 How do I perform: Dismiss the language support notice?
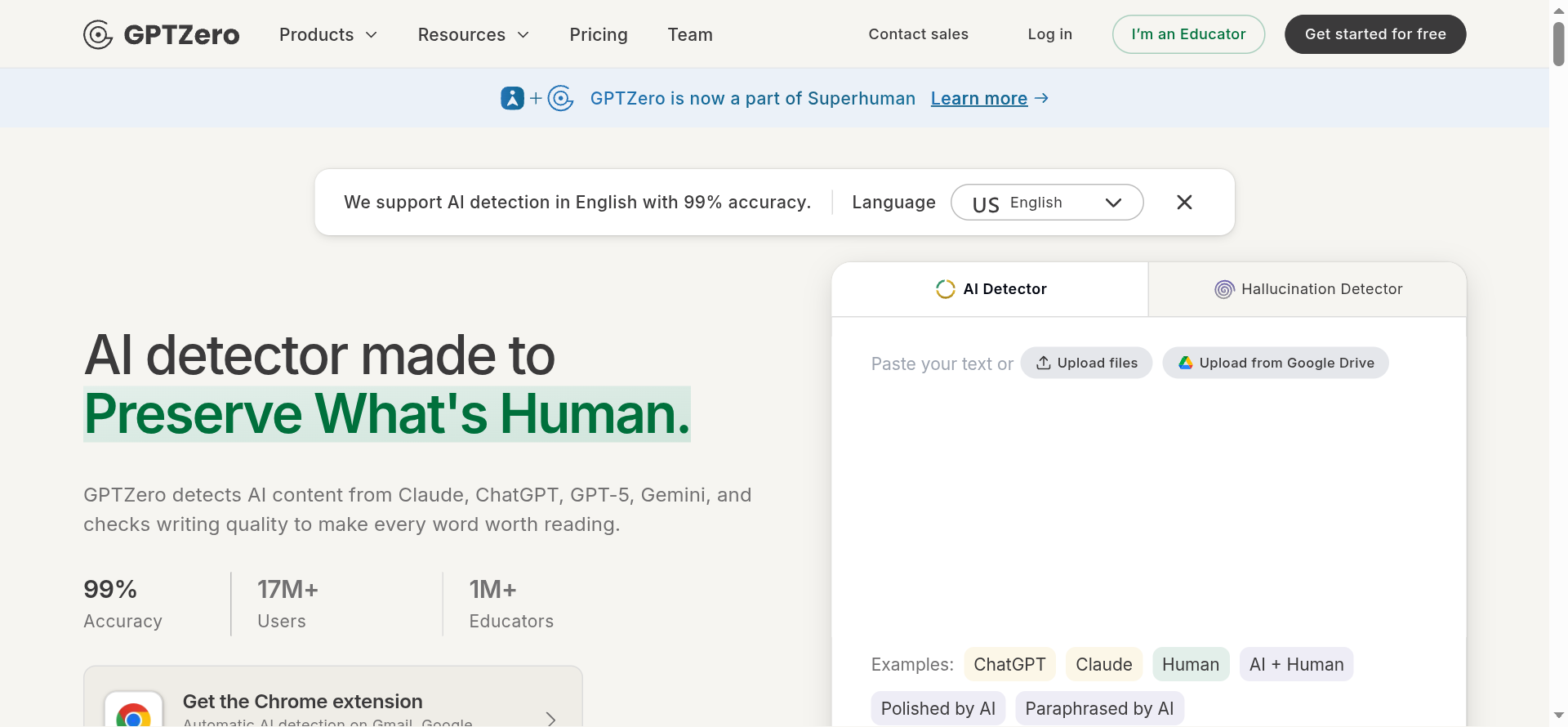click(1184, 202)
